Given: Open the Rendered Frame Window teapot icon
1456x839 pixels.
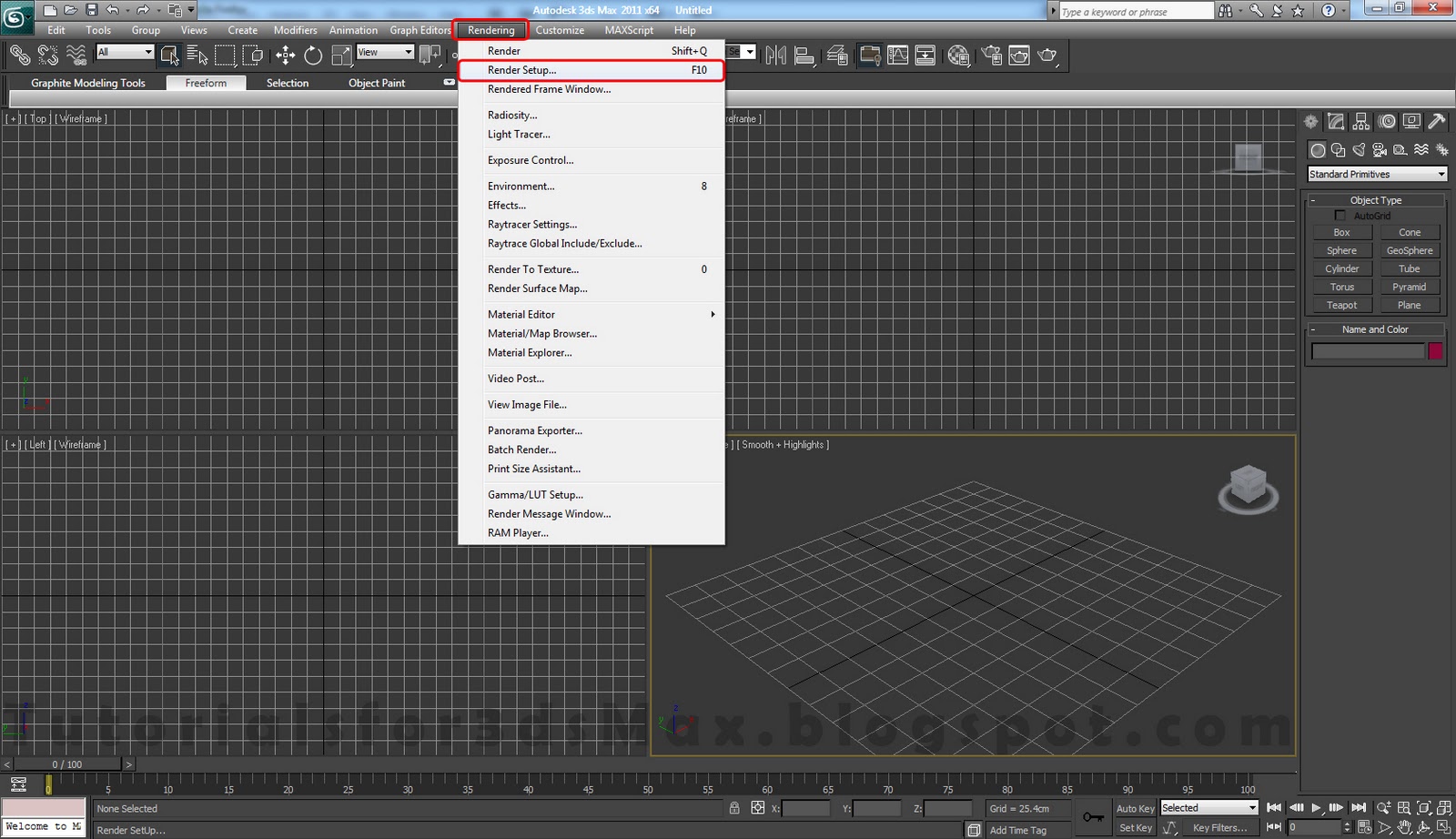Looking at the screenshot, I should click(1019, 56).
